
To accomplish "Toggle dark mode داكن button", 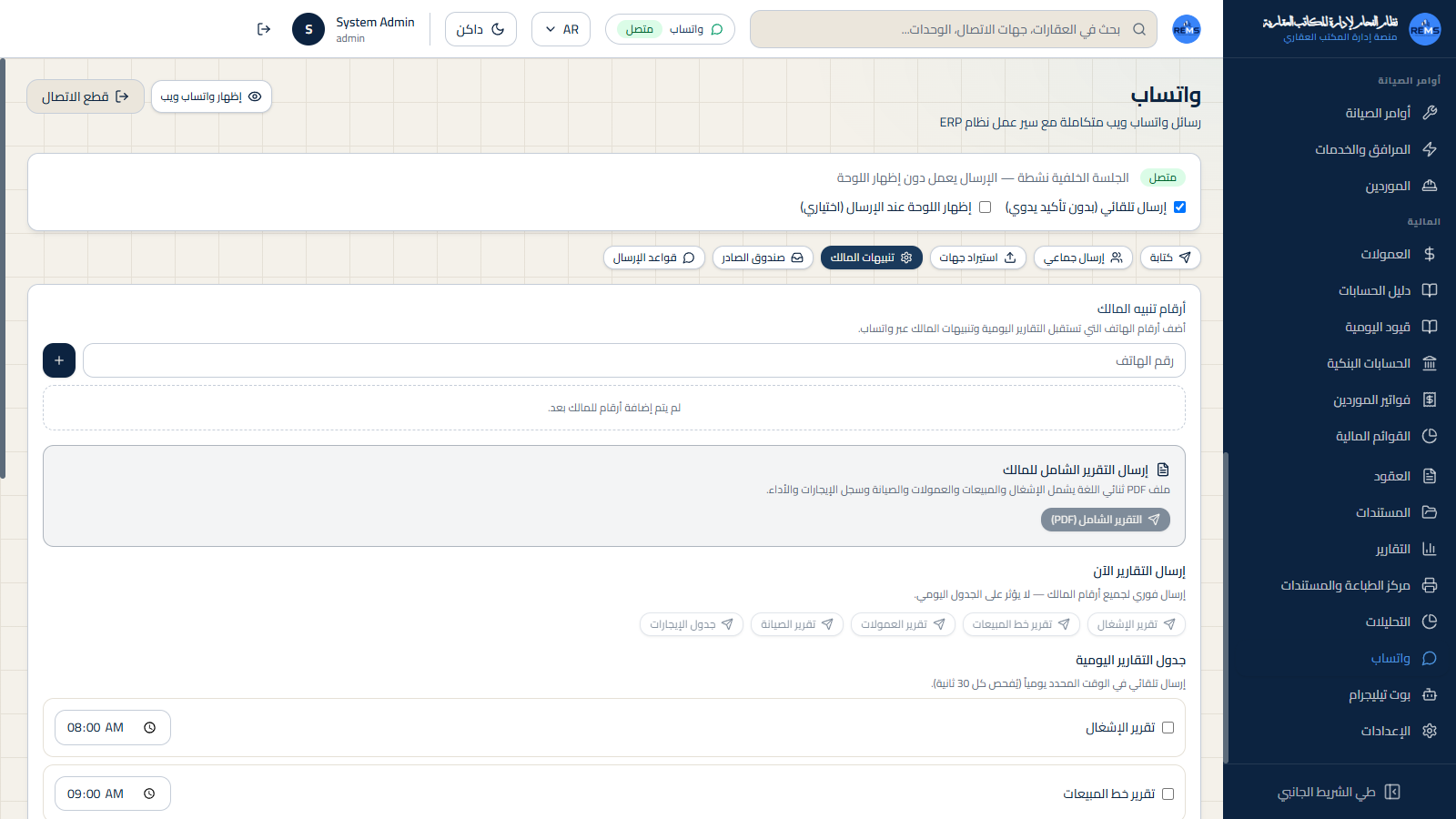I will click(480, 29).
